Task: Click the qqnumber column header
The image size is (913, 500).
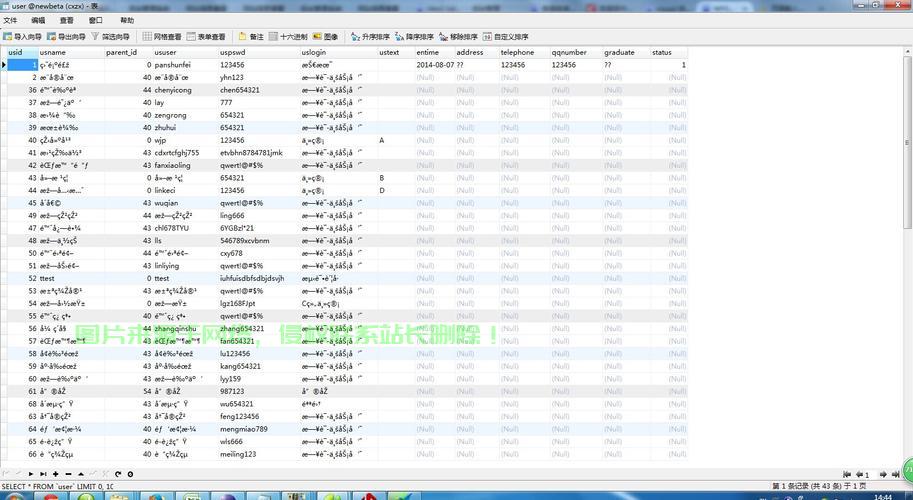Action: click(x=576, y=52)
